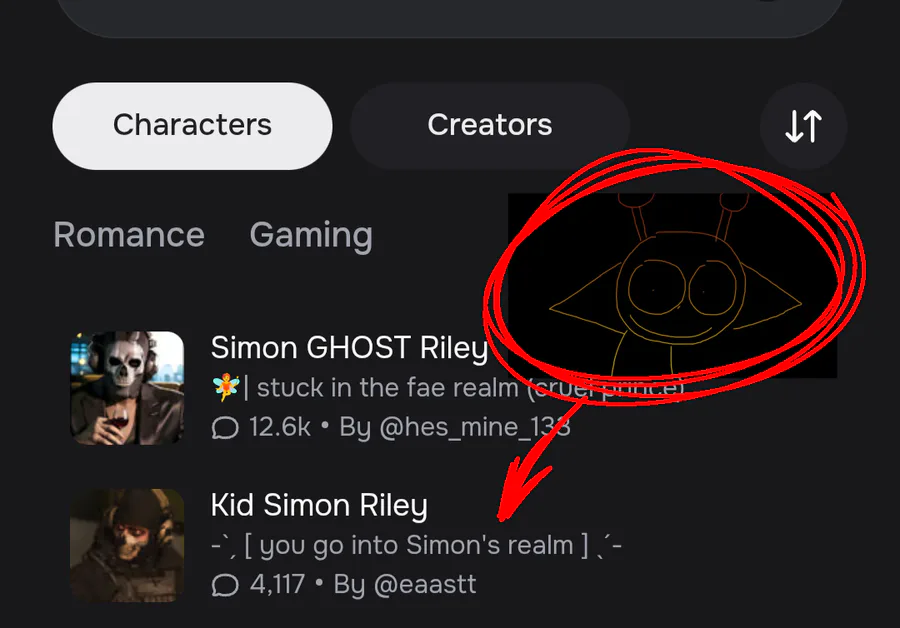This screenshot has height=628, width=900.
Task: Filter by Gaming category
Action: tap(311, 235)
